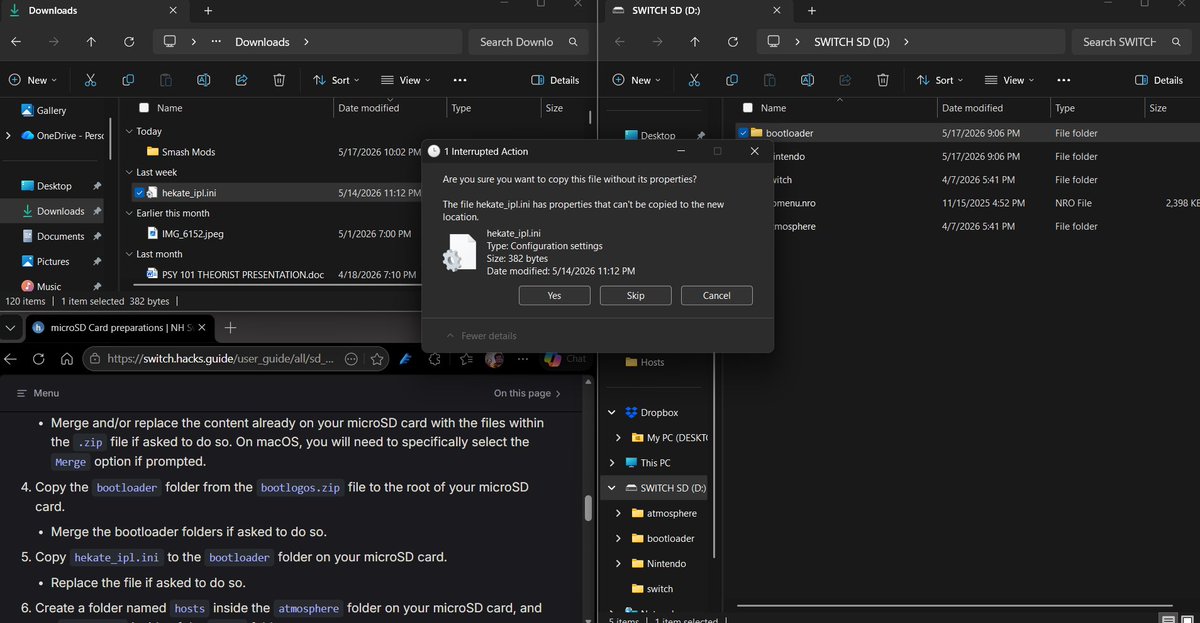Open Music in Downloads sidebar
This screenshot has width=1200, height=623.
49,286
